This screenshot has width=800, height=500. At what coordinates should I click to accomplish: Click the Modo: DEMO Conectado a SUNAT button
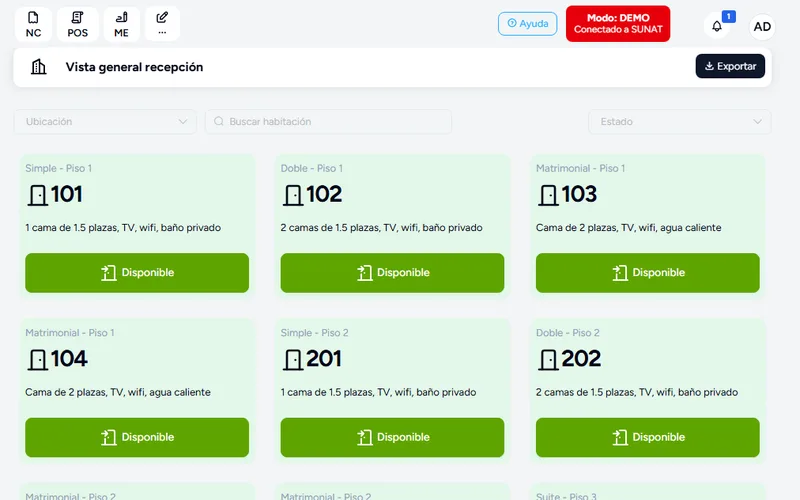pyautogui.click(x=618, y=24)
